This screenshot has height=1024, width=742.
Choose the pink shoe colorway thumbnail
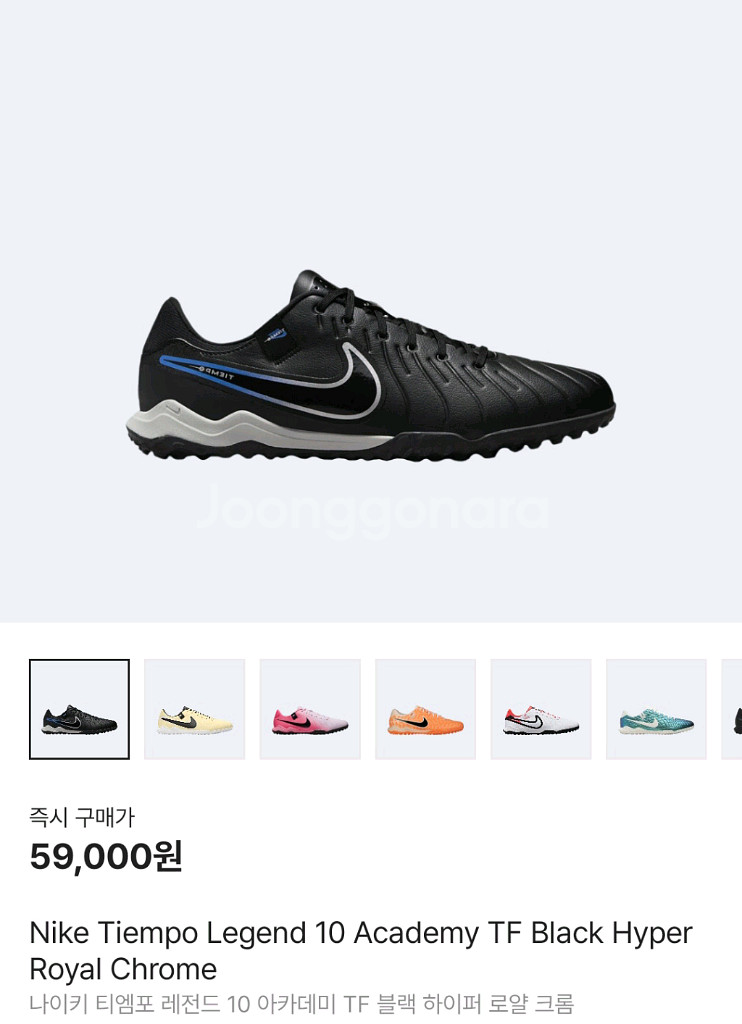[x=310, y=709]
